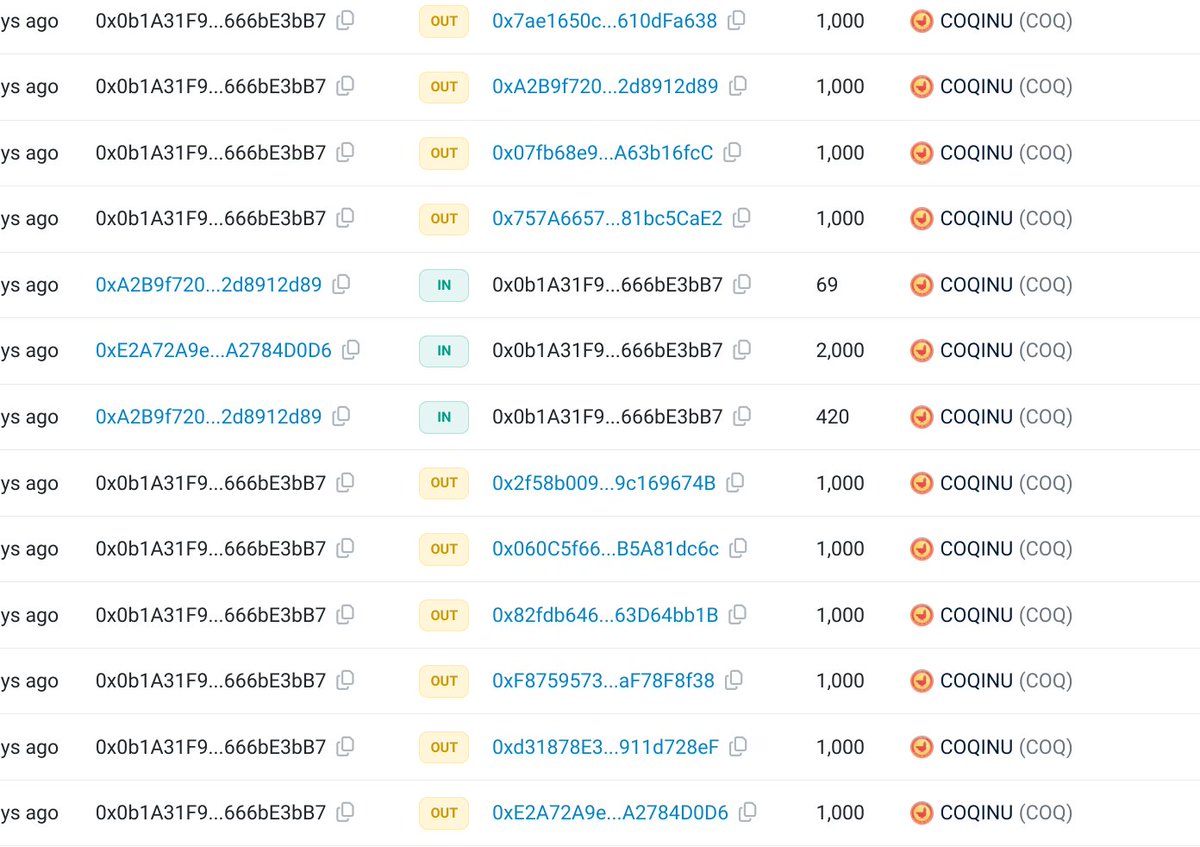The width and height of the screenshot is (1200, 847).
Task: Open sender link 0xE2A72A9e...A2784D0D6 in 2,000 row
Action: tap(214, 350)
